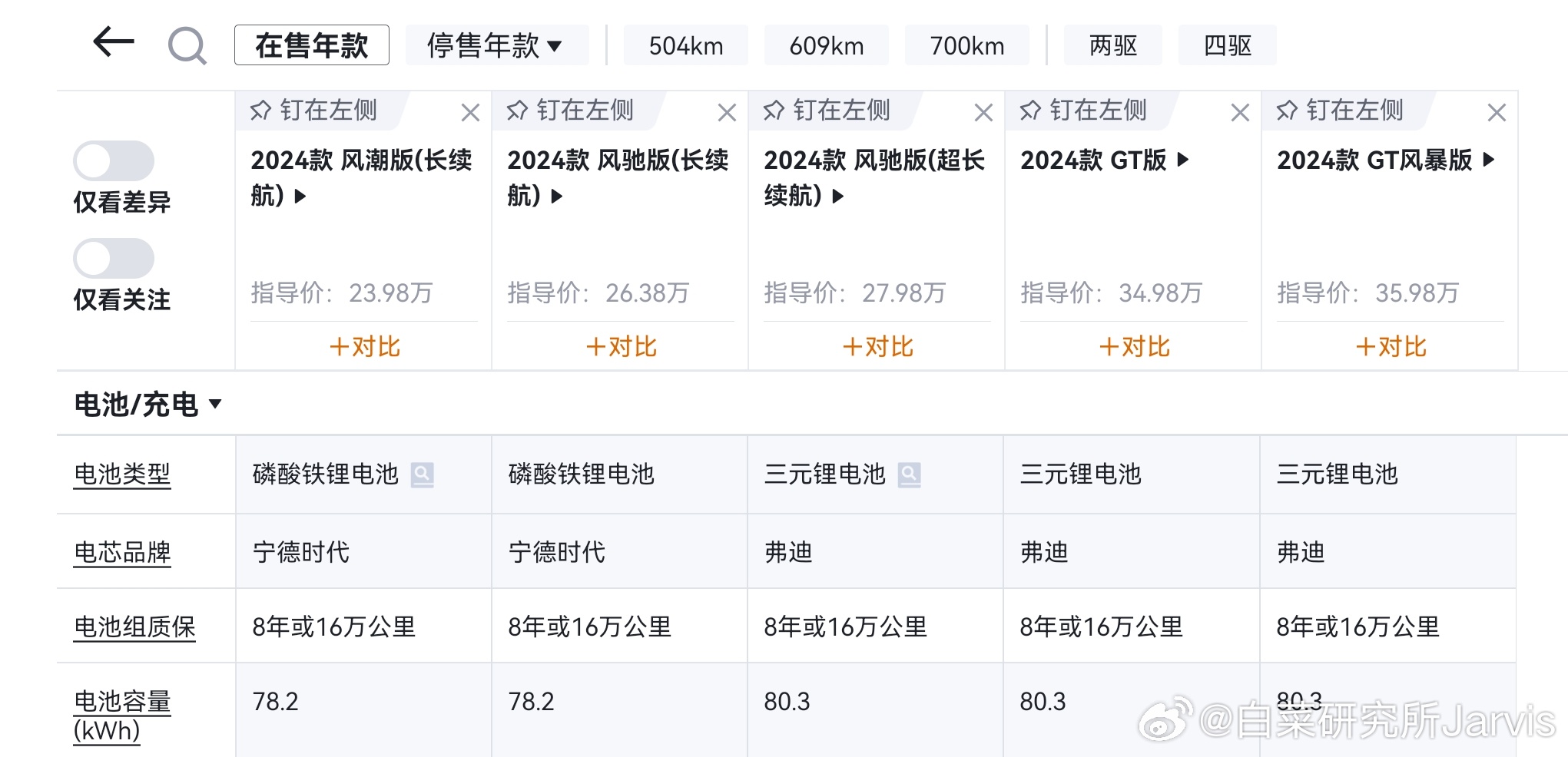Filter by 700km range
The height and width of the screenshot is (757, 1568).
tap(967, 45)
